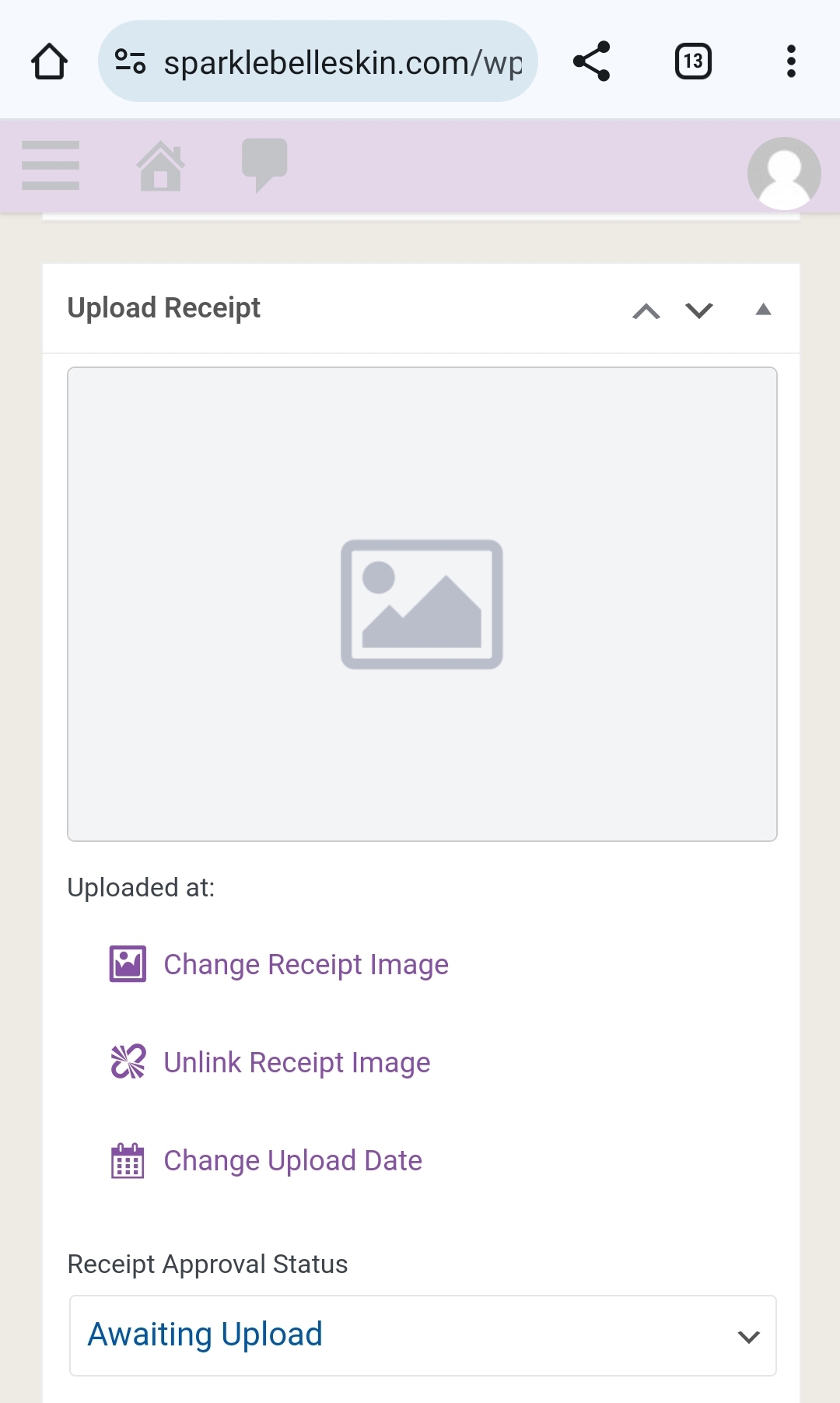Screen dimensions: 840x1403
Task: Tap the empty receipt image placeholder
Action: (x=422, y=604)
